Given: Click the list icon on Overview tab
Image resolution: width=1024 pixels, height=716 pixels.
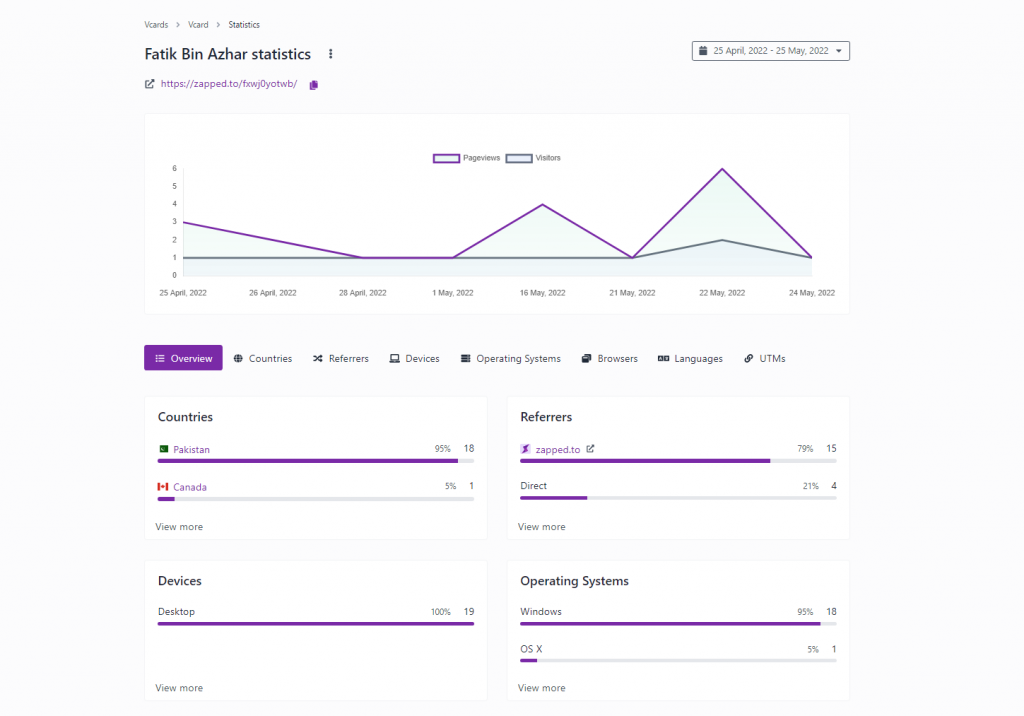Looking at the screenshot, I should click(160, 358).
